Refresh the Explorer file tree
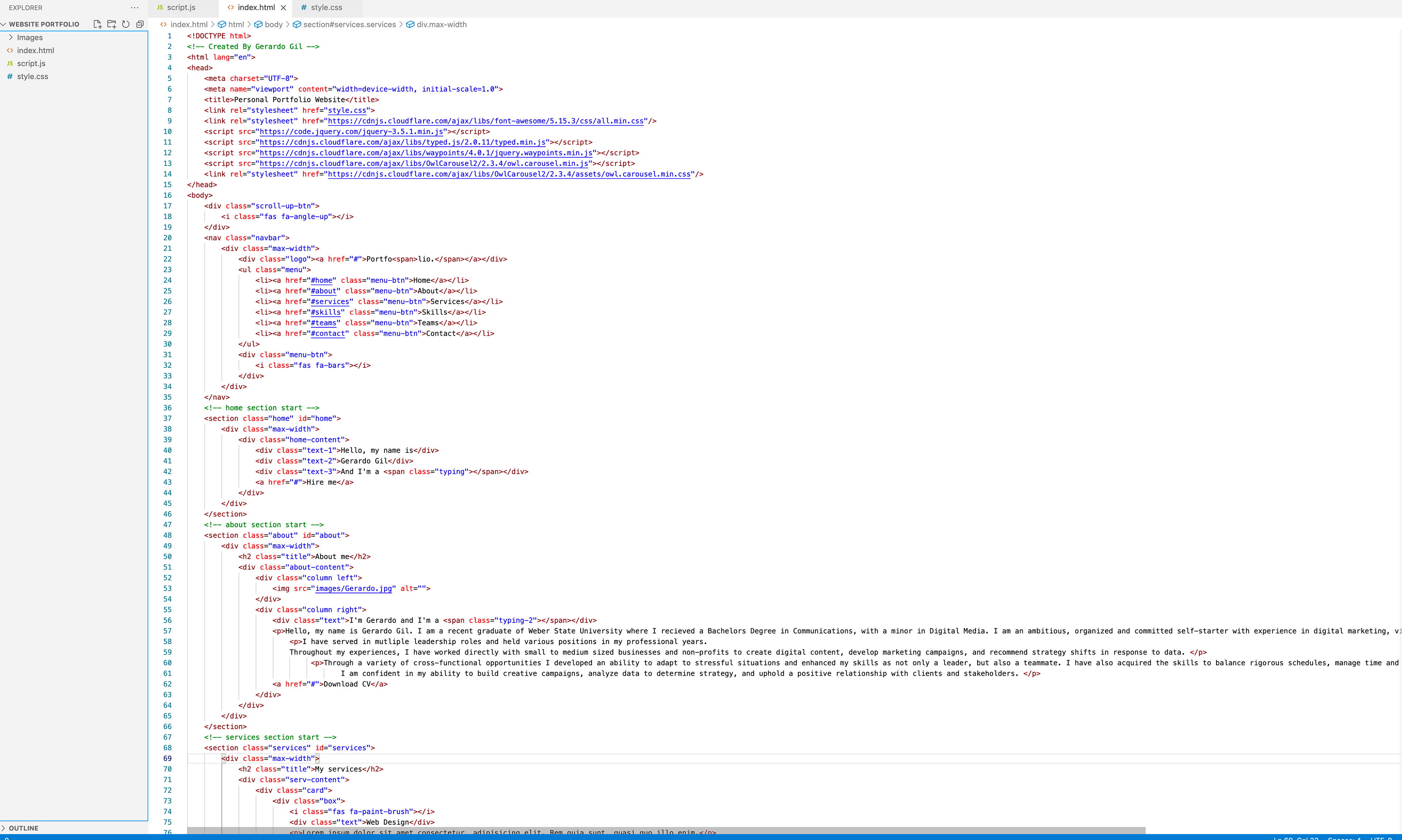The image size is (1402, 840). [x=126, y=24]
